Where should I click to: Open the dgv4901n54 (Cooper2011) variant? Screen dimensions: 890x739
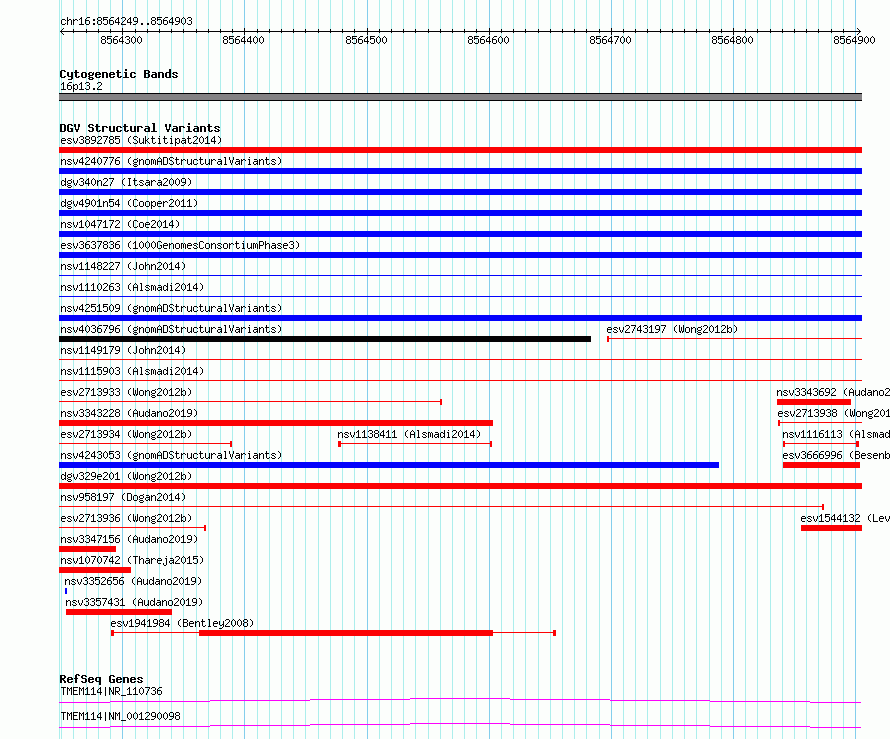click(129, 203)
